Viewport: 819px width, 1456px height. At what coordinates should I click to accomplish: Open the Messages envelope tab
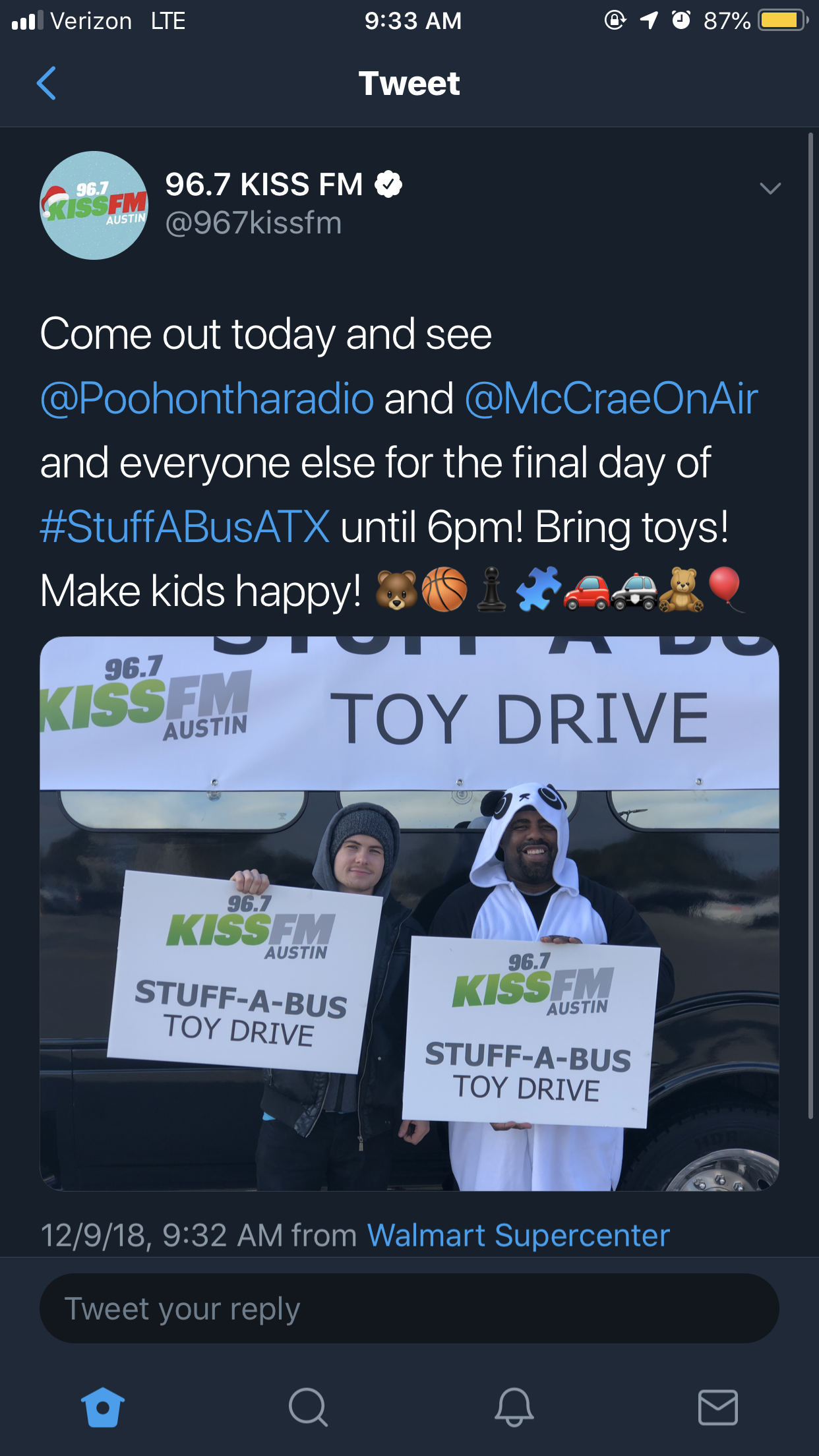click(717, 1407)
